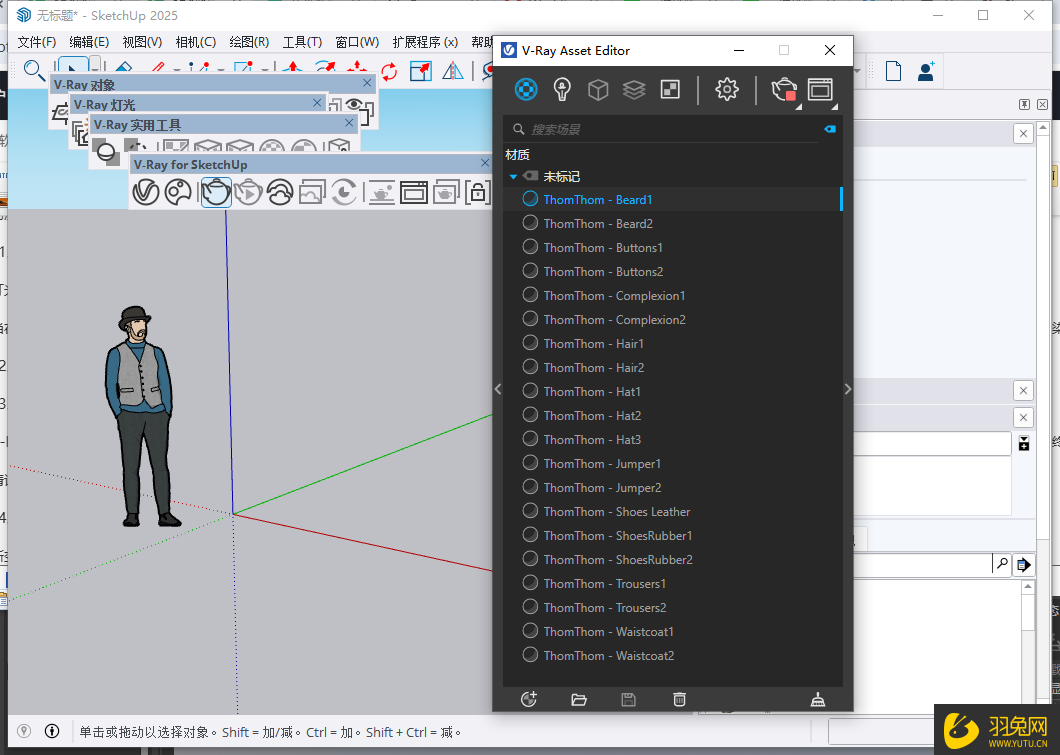
Task: Open the pencil line tool dropdown arrow
Action: point(176,70)
